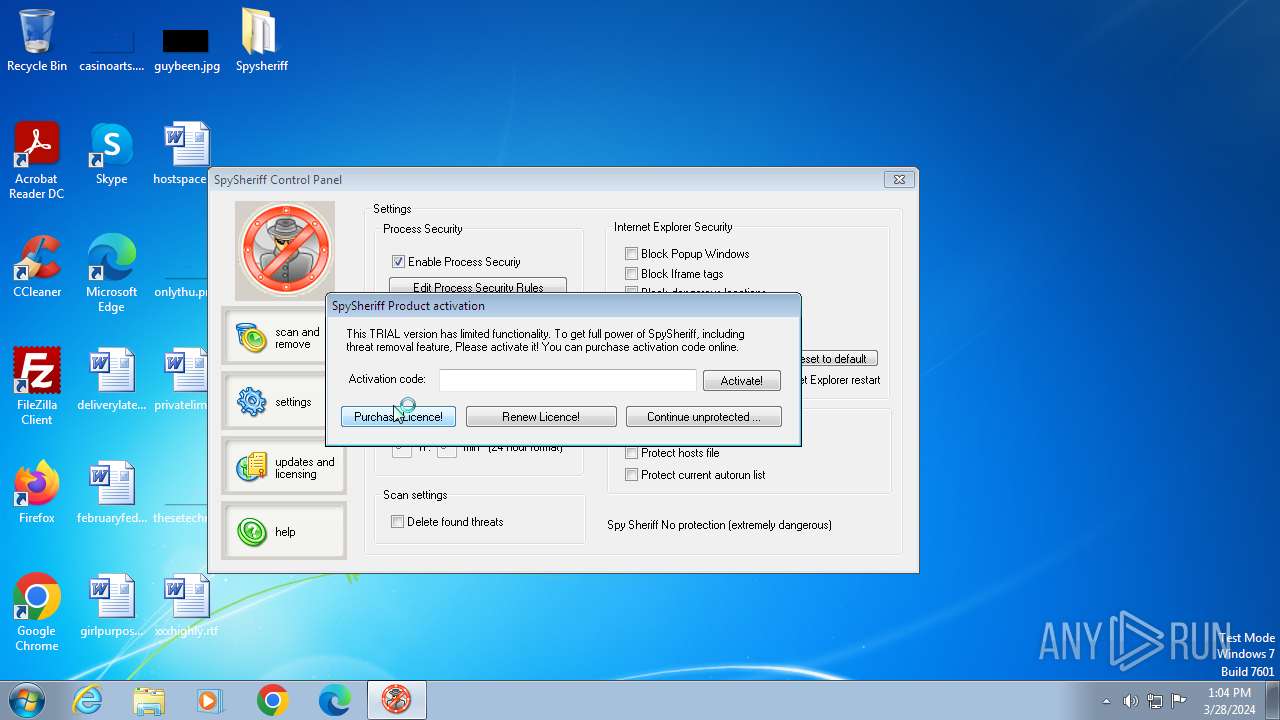Open the settings section in sidebar
Image resolution: width=1280 pixels, height=720 pixels.
284,402
